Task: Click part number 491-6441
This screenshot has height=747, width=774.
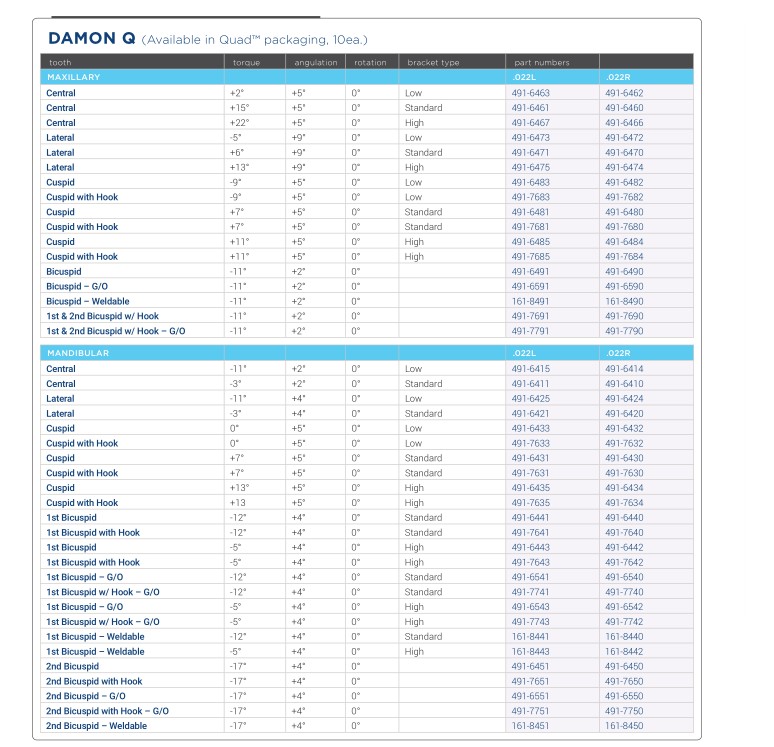Action: coord(531,517)
